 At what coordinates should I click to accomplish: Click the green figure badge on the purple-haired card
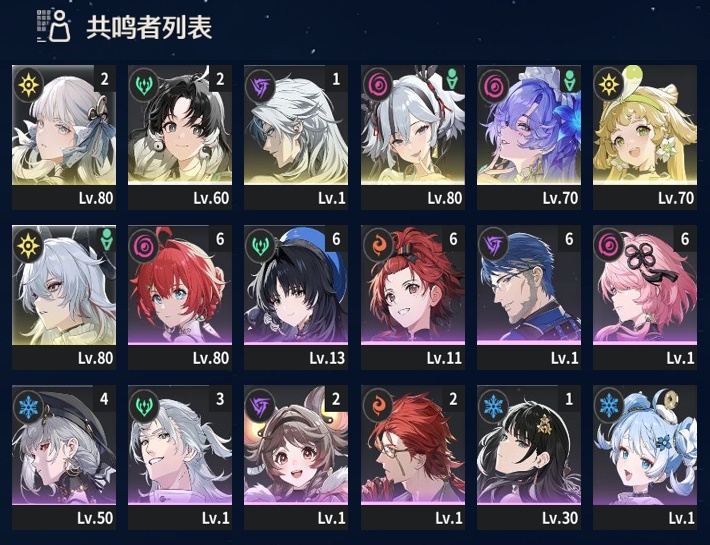[x=571, y=80]
